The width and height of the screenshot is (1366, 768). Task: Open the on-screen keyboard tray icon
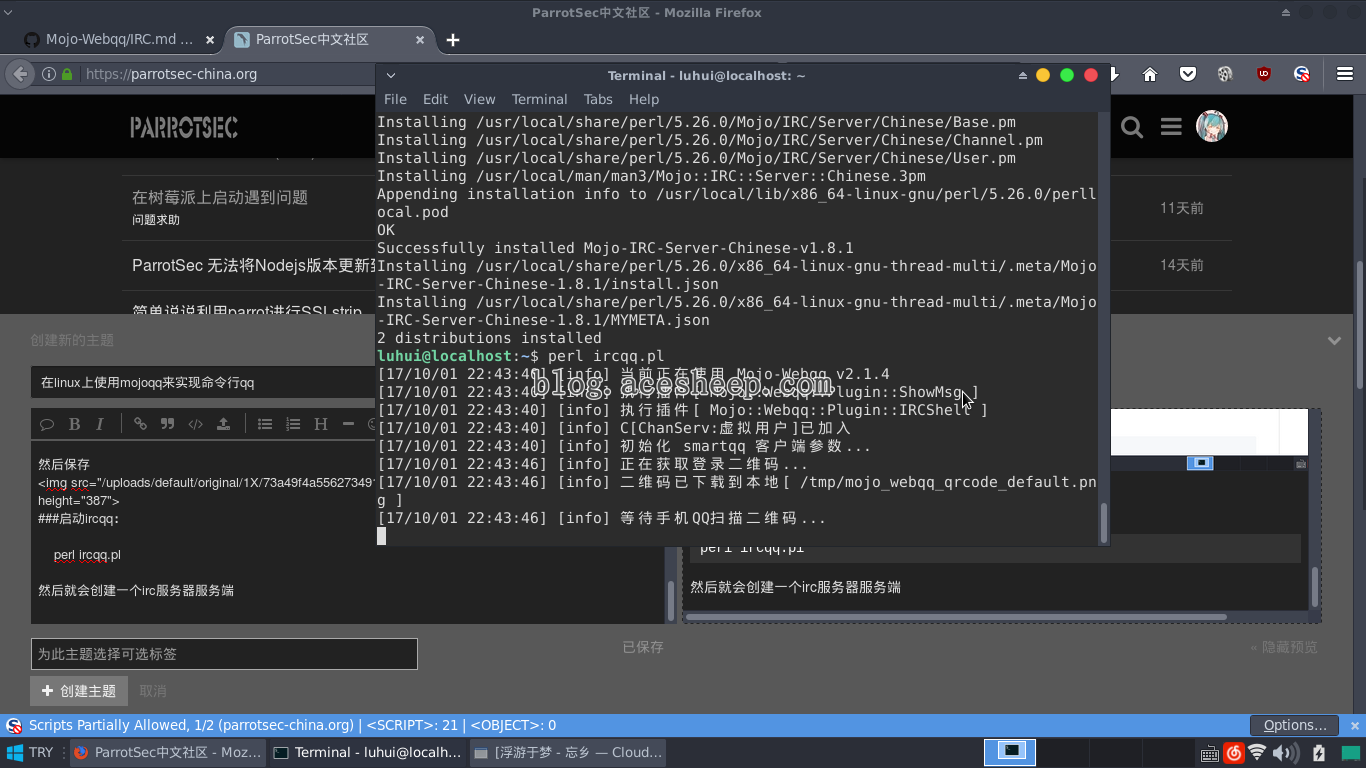click(x=1209, y=753)
